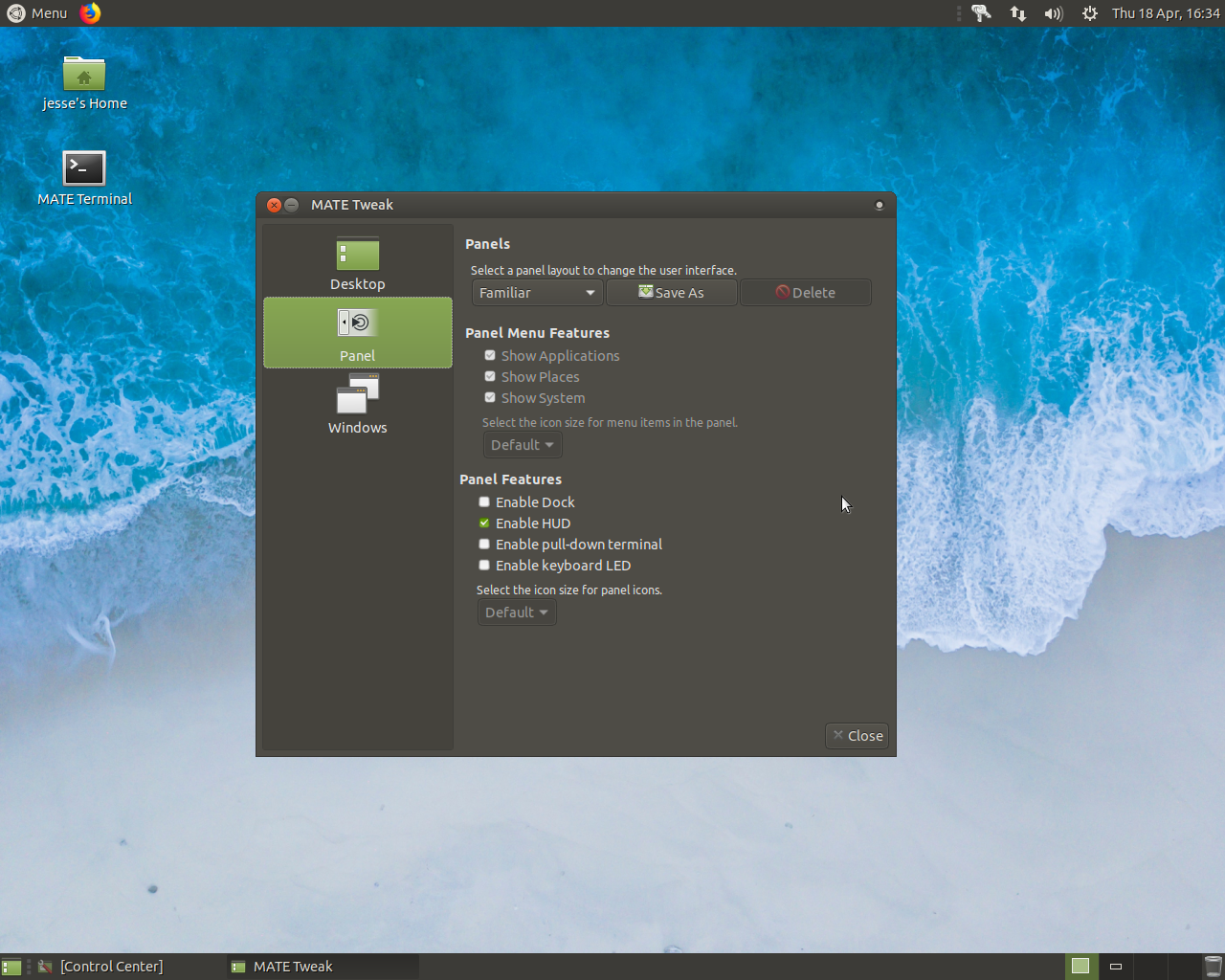The width and height of the screenshot is (1225, 980).
Task: Click the show desktop button in bottom panel
Action: point(11,967)
